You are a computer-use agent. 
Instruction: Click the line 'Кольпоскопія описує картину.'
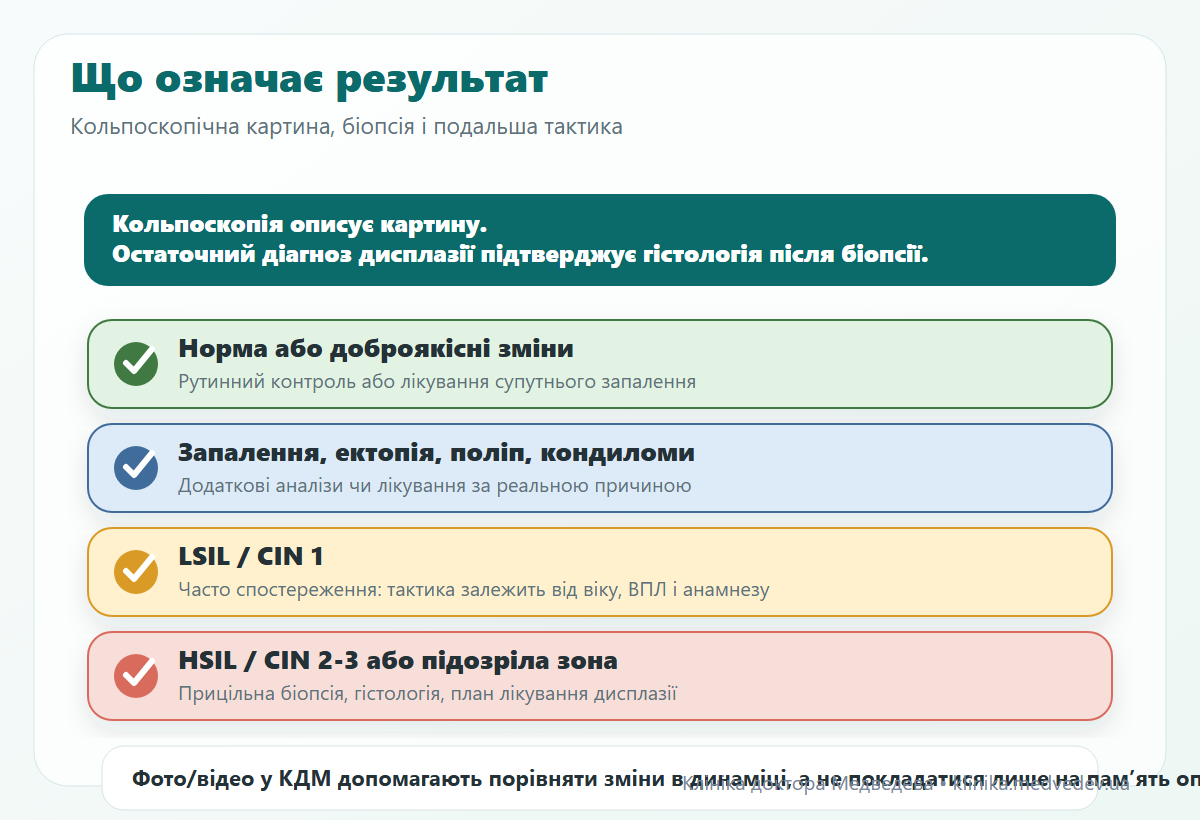click(x=299, y=224)
